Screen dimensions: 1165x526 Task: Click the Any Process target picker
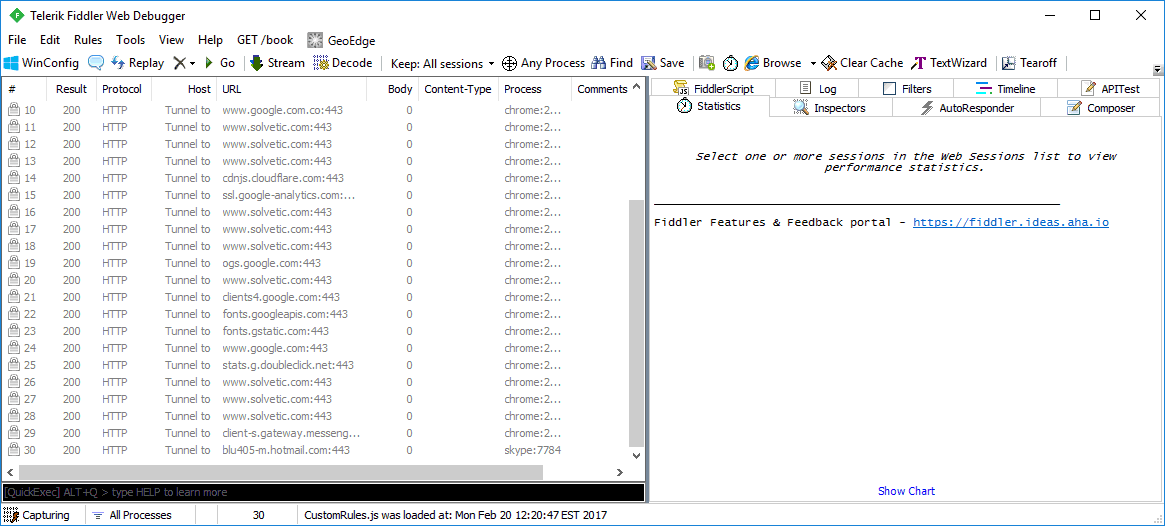pyautogui.click(x=544, y=63)
